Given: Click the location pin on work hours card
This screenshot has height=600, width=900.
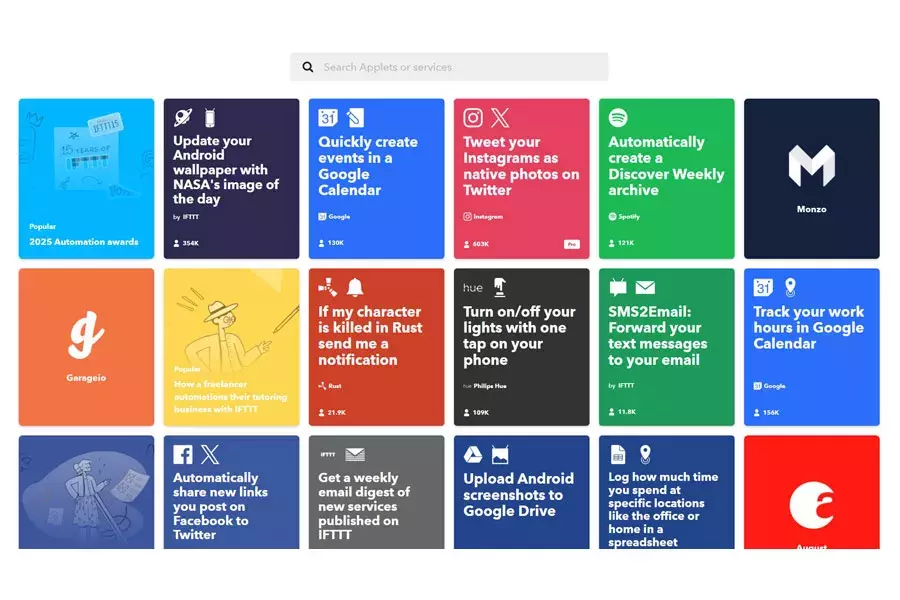Looking at the screenshot, I should pos(790,287).
